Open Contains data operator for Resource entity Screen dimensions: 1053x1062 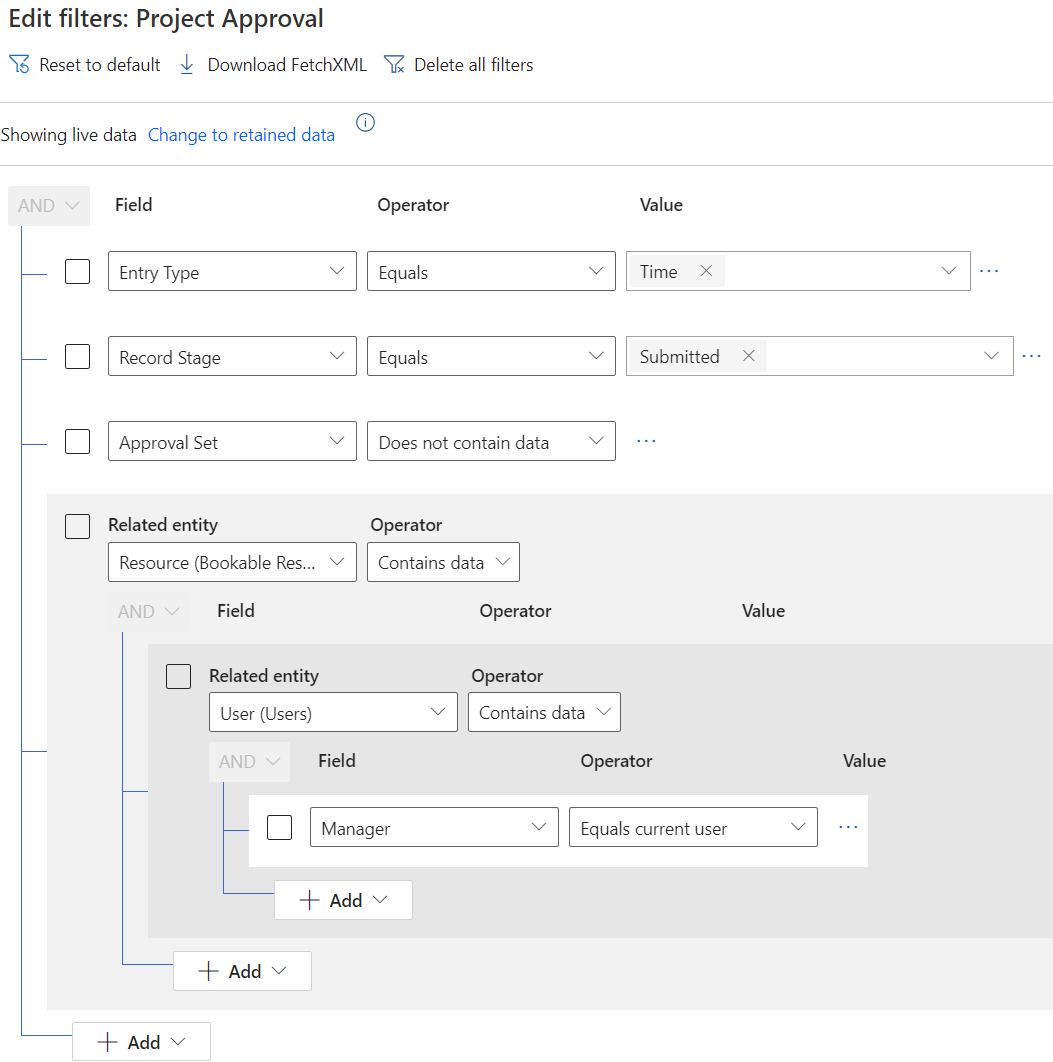tap(444, 562)
